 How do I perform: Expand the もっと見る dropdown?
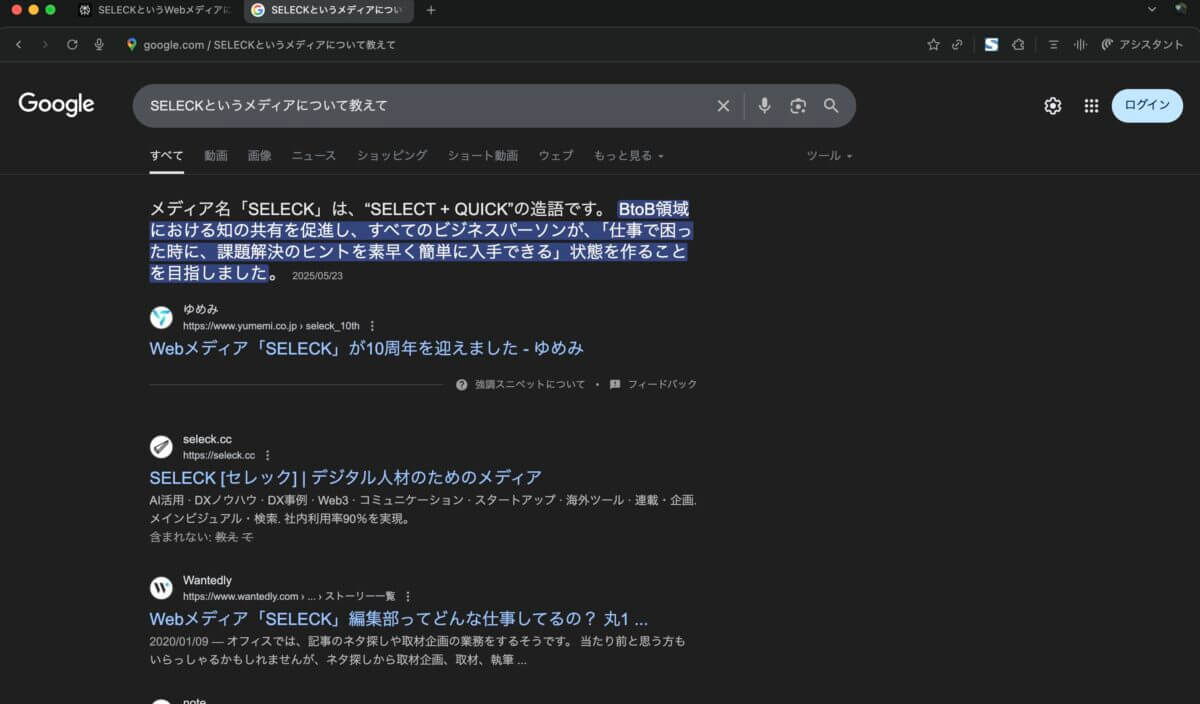point(629,156)
